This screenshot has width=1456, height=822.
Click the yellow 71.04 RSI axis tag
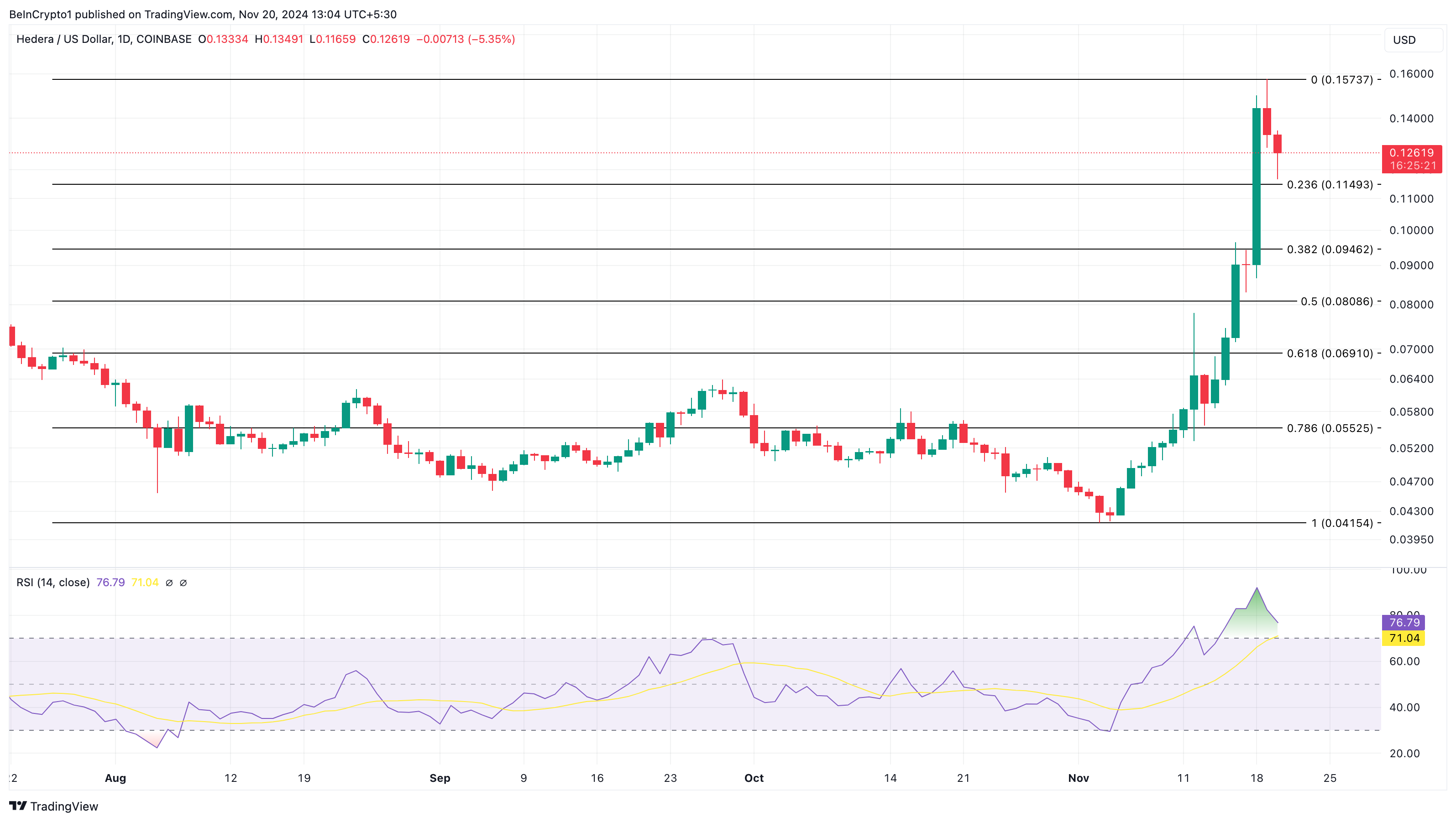tap(1404, 638)
